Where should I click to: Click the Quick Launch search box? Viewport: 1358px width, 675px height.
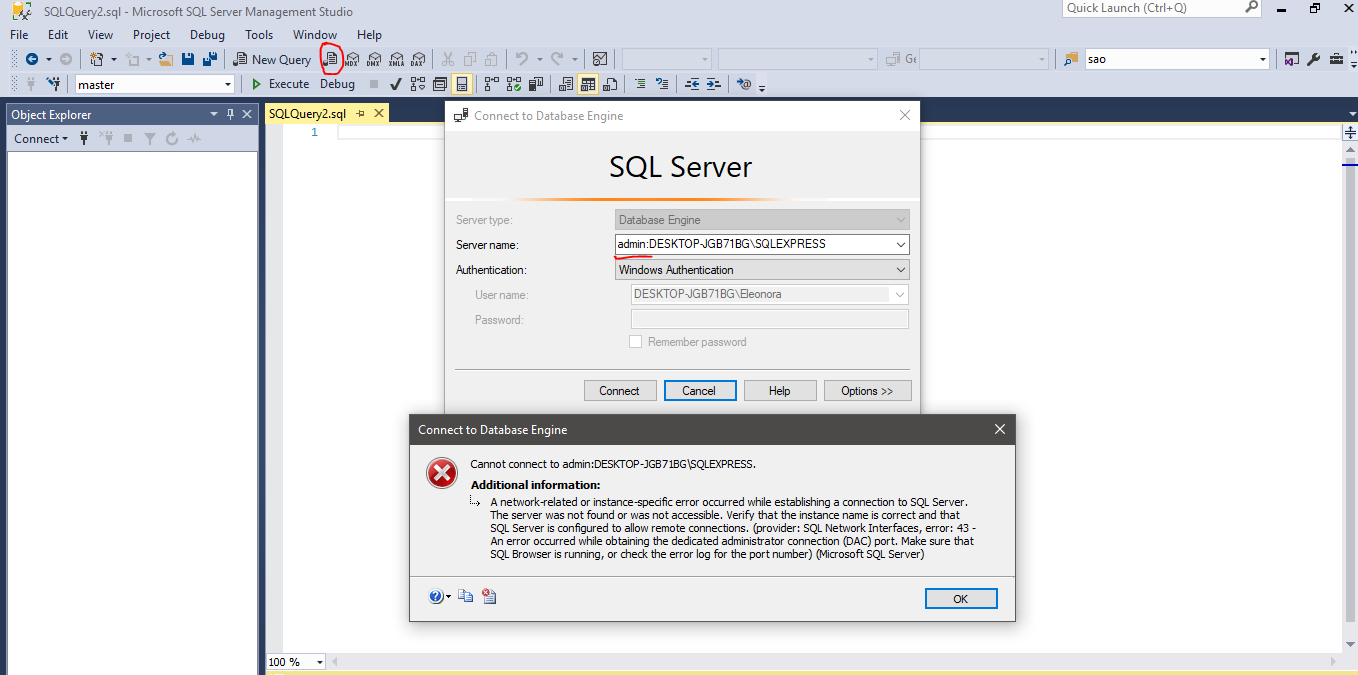pyautogui.click(x=1162, y=8)
